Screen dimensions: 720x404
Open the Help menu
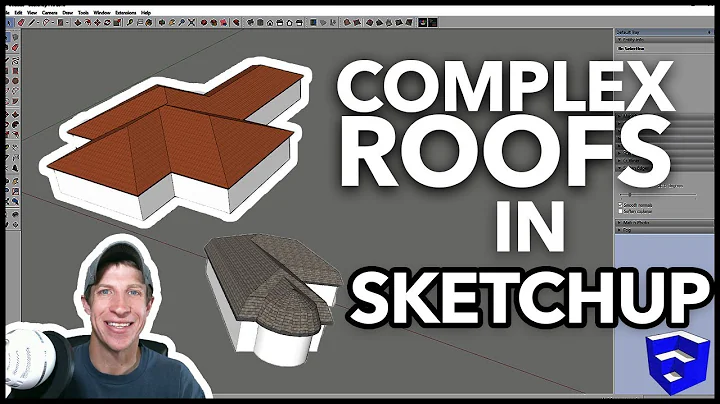click(x=146, y=12)
